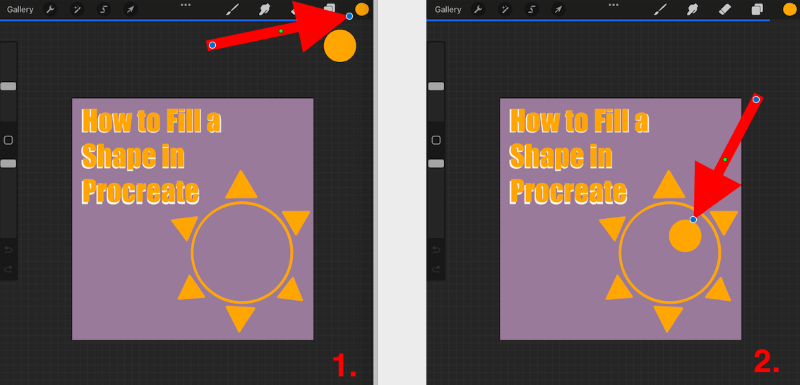This screenshot has width=800, height=385.
Task: Tap the top sun-ray triangle on left canvas
Action: 241,186
